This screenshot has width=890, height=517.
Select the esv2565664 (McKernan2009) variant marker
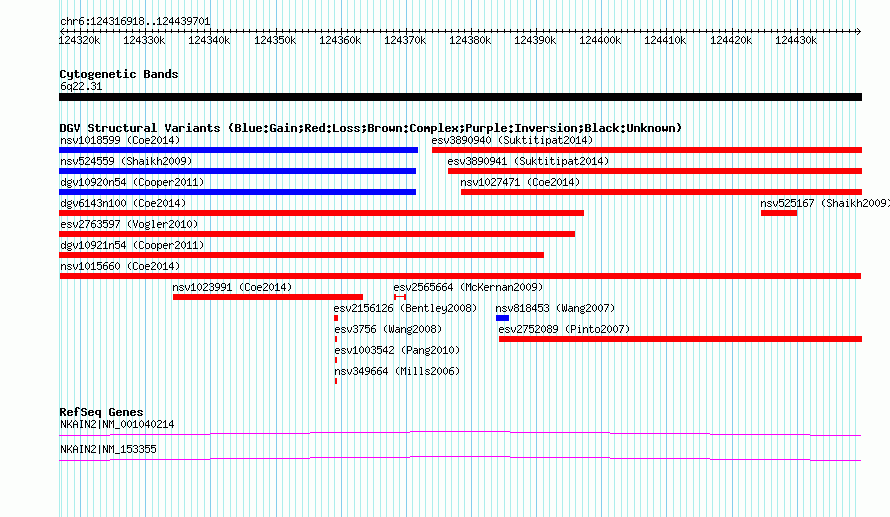(400, 297)
